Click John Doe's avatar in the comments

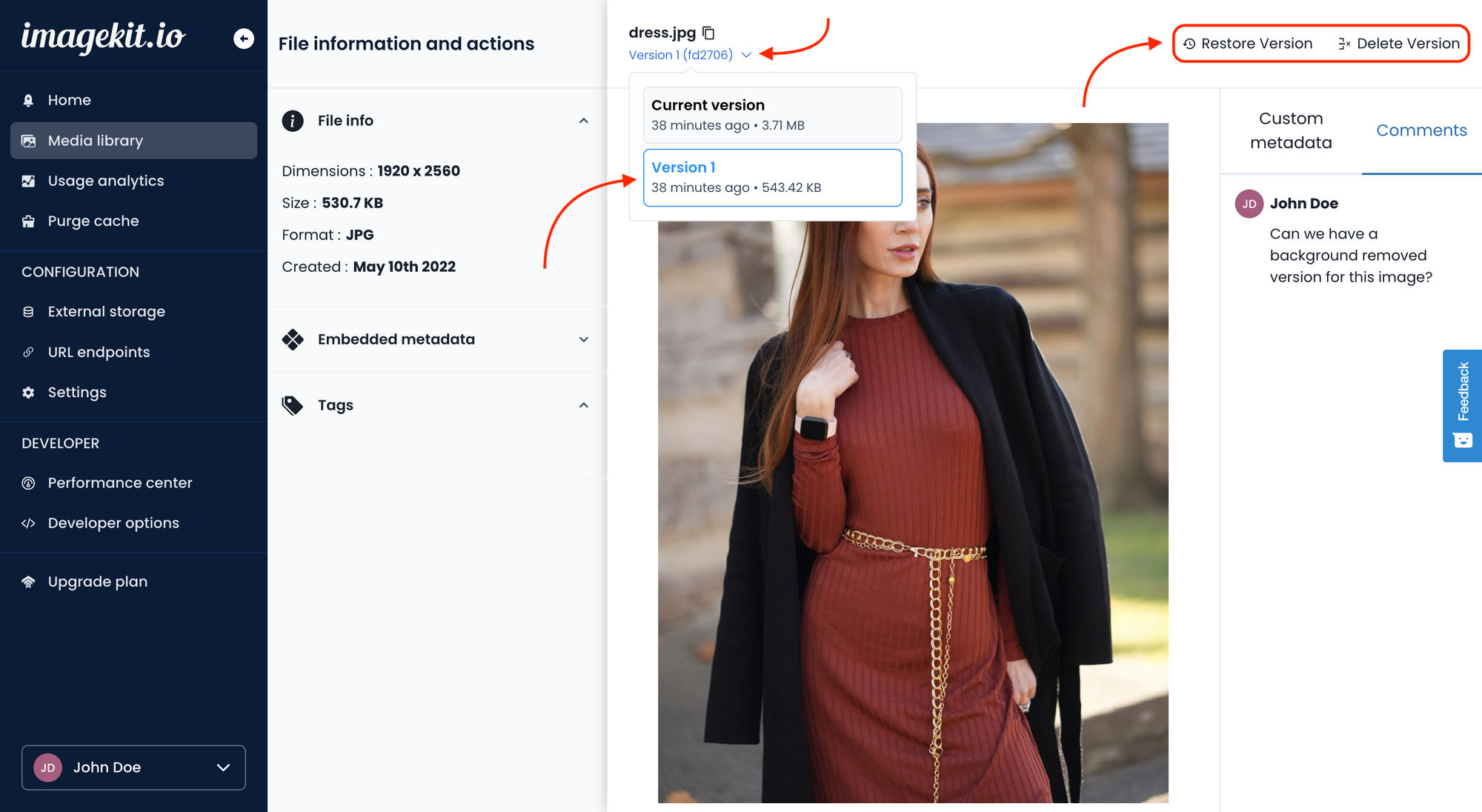click(x=1249, y=204)
